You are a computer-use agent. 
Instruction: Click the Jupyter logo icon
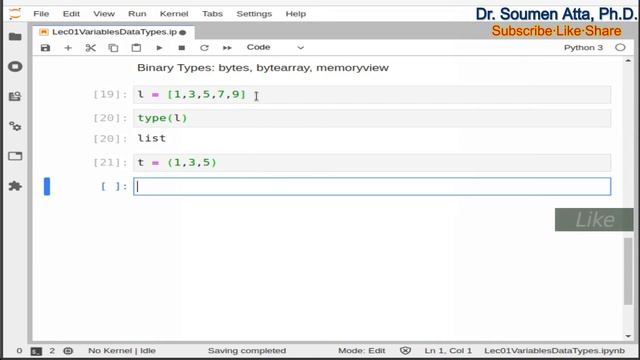(15, 13)
